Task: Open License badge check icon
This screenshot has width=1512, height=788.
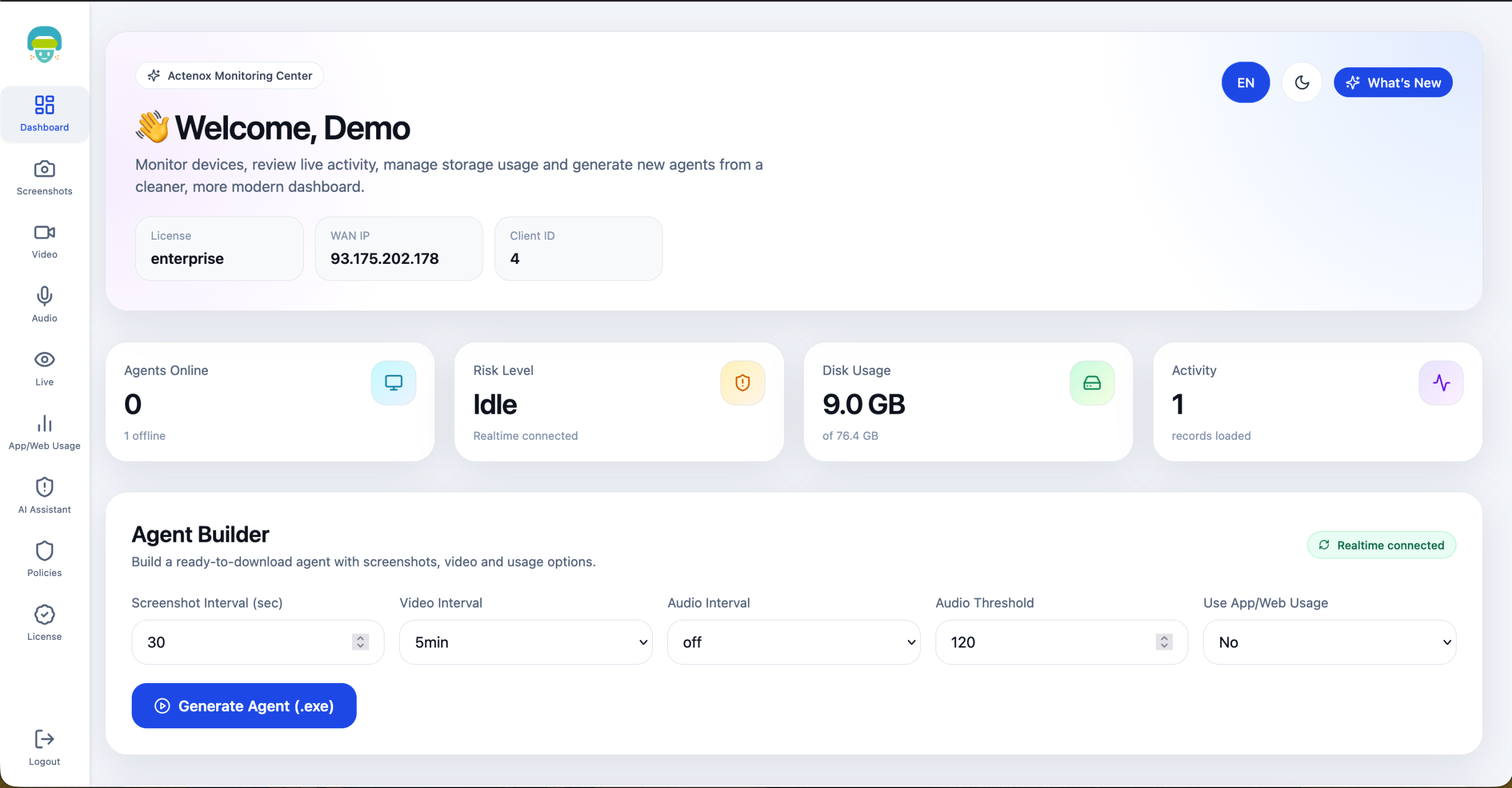Action: point(44,614)
